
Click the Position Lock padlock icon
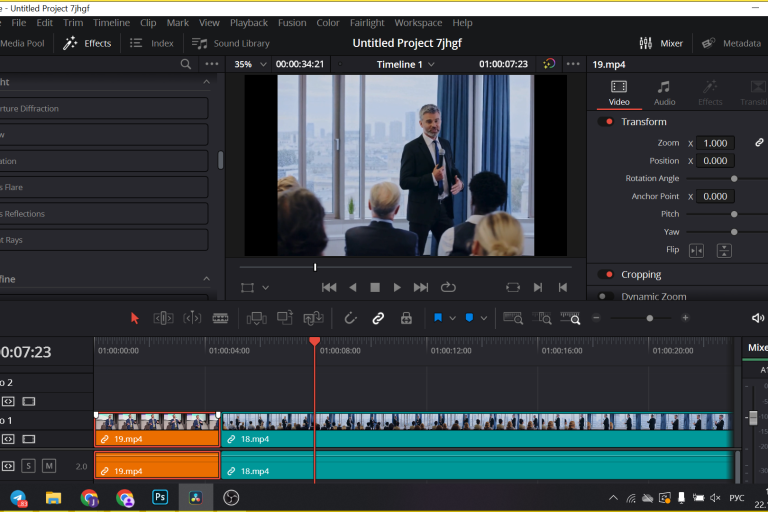[406, 318]
